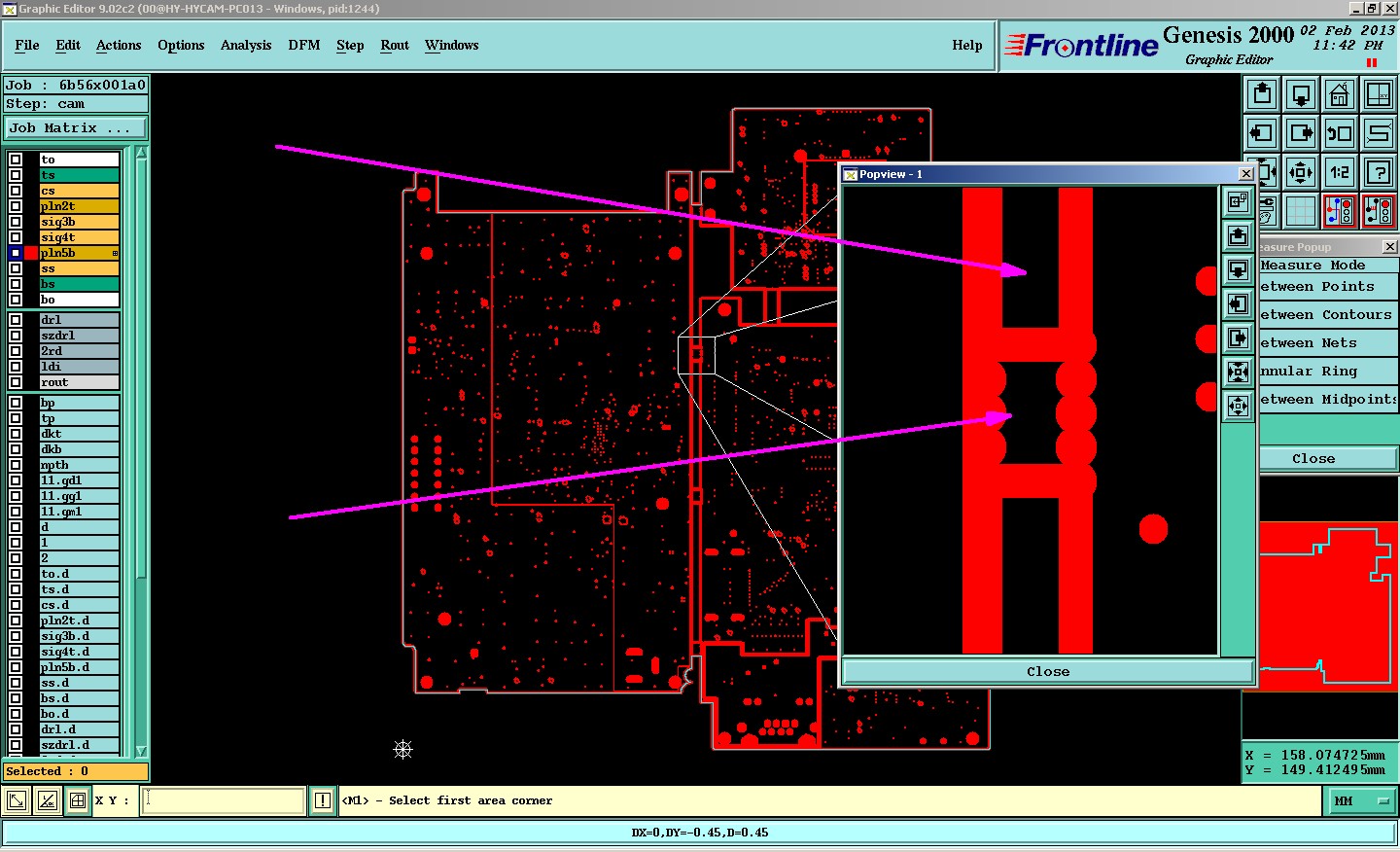The height and width of the screenshot is (852, 1400).
Task: Click the X Y coordinate input field
Action: 224,800
